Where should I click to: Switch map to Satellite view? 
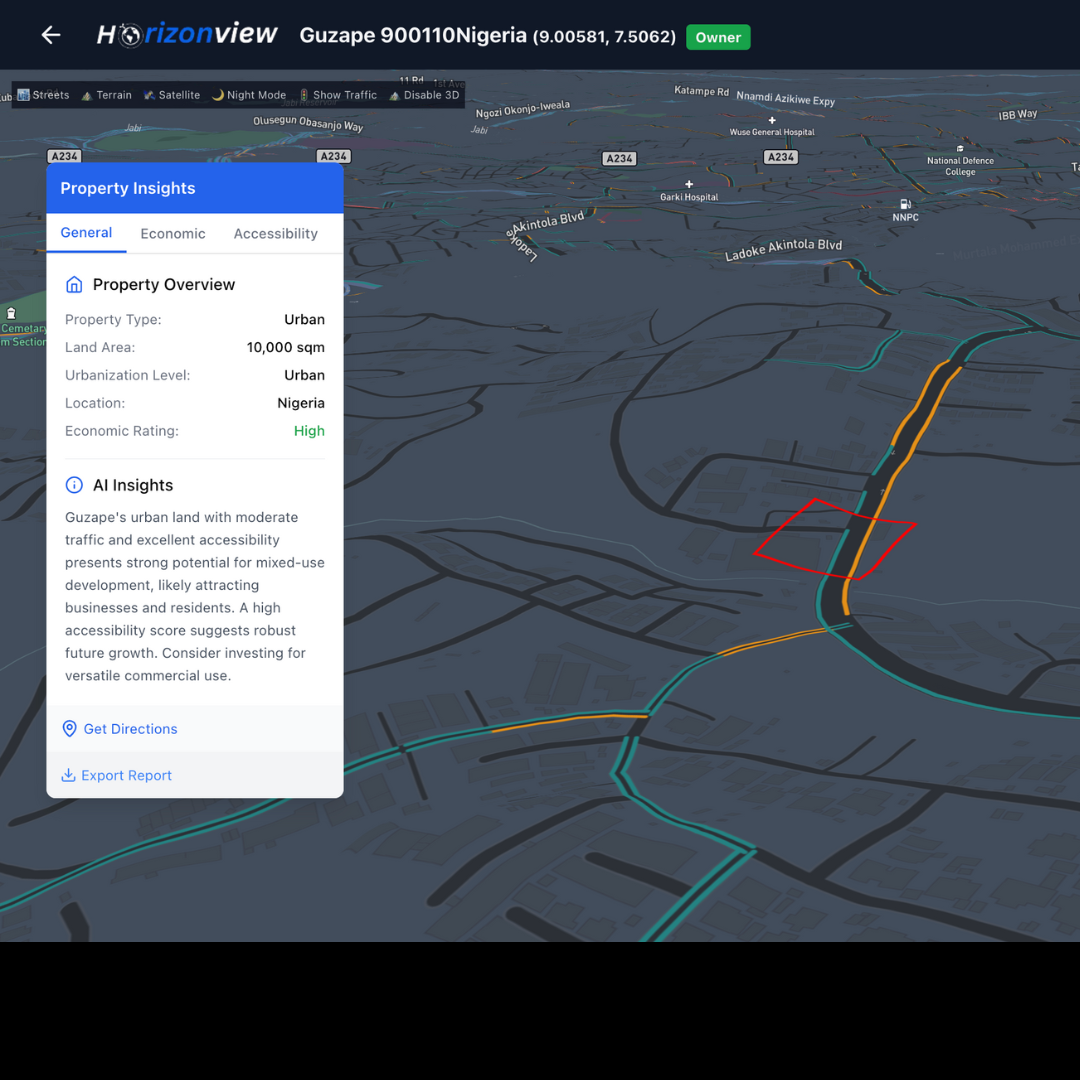coord(172,95)
